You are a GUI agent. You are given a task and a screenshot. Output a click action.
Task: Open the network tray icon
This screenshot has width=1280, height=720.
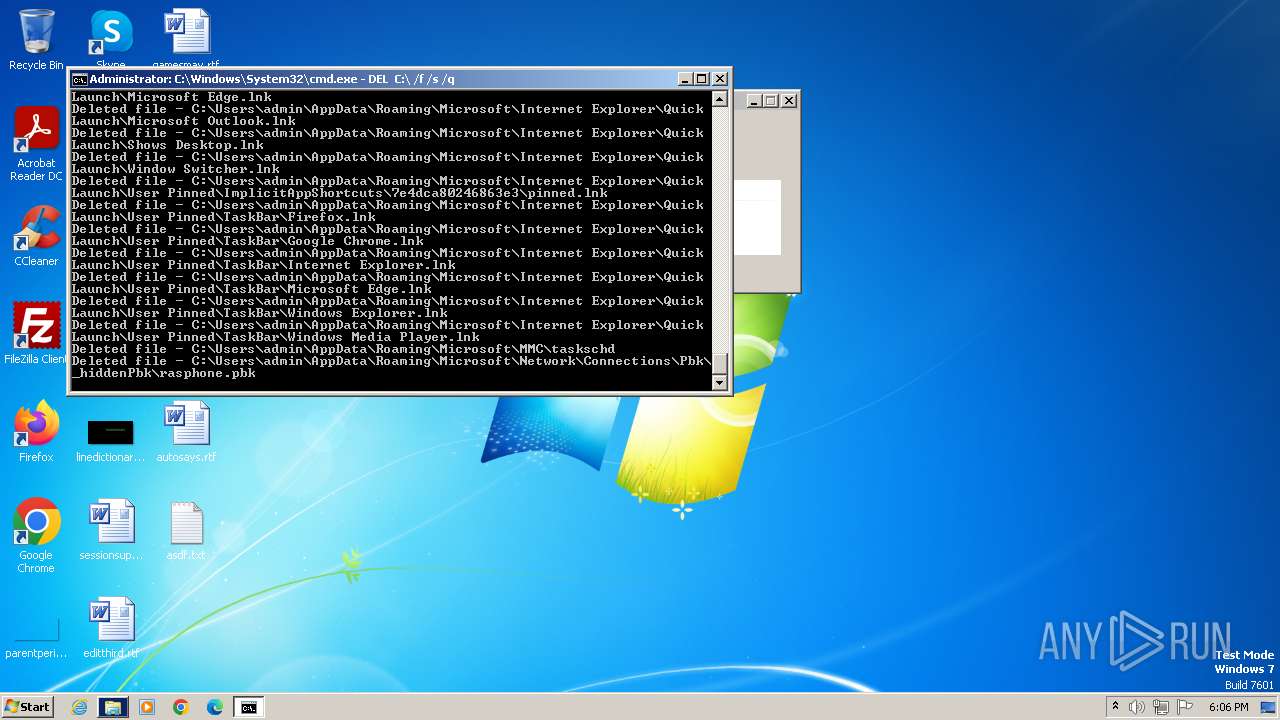pos(1161,707)
